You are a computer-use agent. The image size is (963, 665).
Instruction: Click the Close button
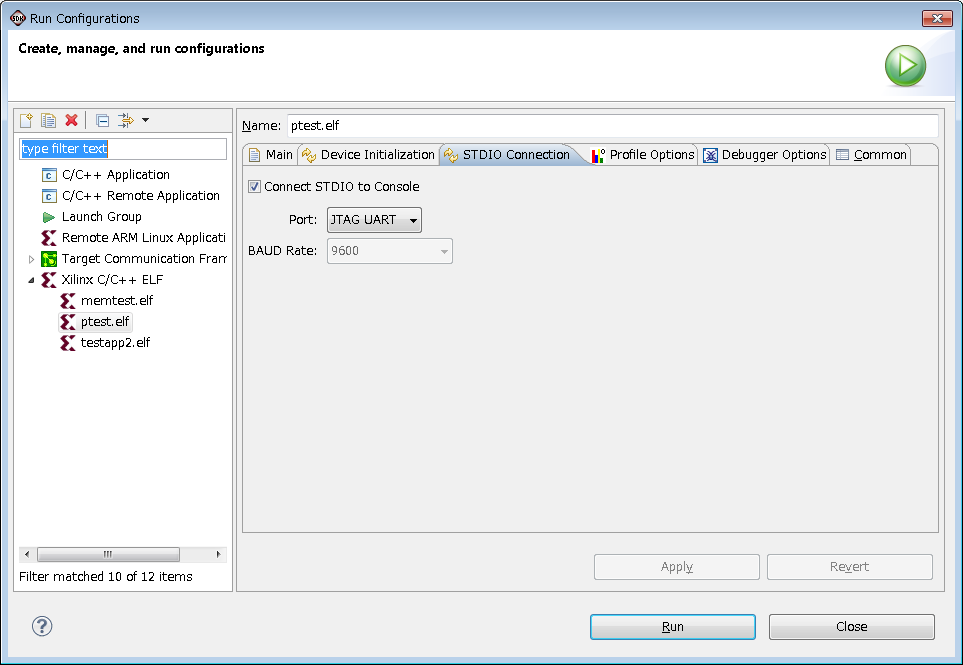point(851,627)
